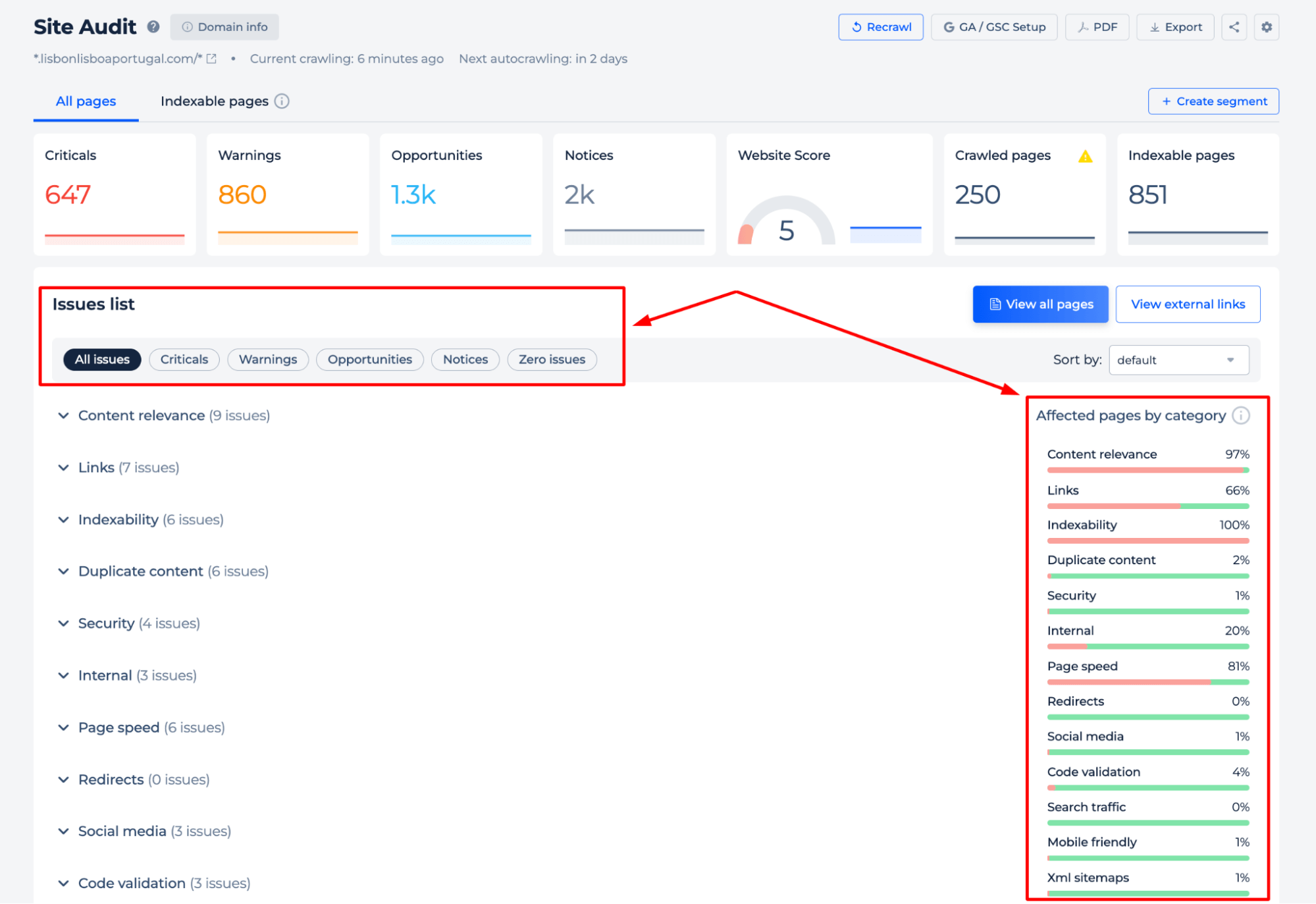Switch to the All pages tab
1316x904 pixels.
click(x=86, y=101)
